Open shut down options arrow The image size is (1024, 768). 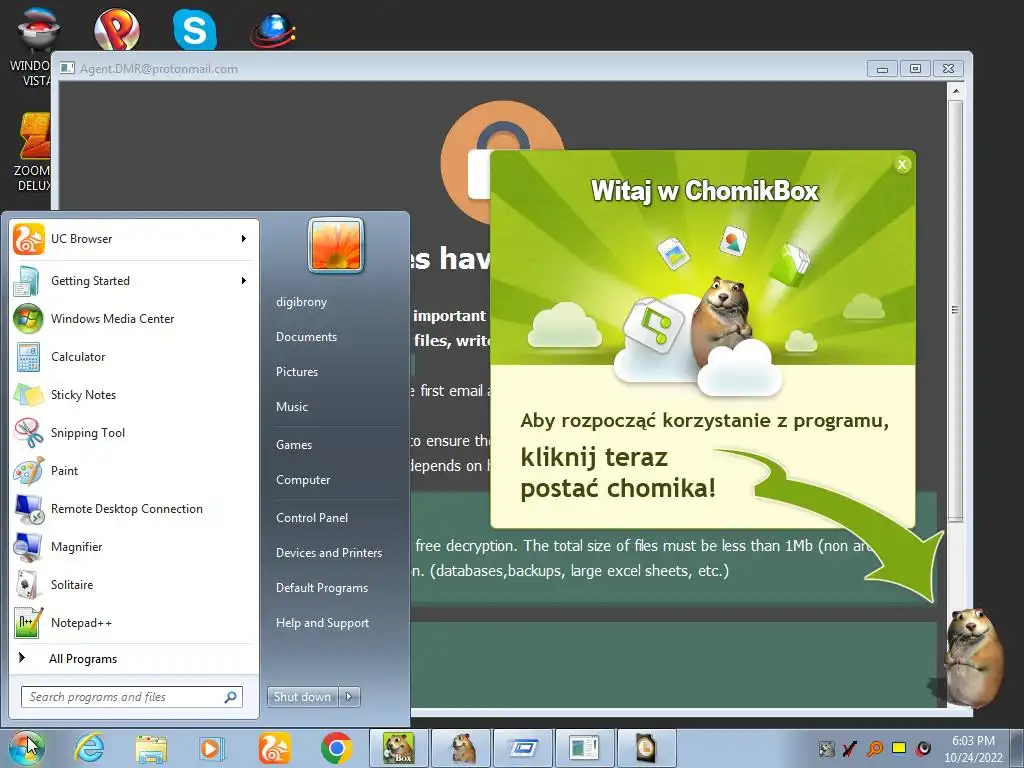pyautogui.click(x=349, y=697)
